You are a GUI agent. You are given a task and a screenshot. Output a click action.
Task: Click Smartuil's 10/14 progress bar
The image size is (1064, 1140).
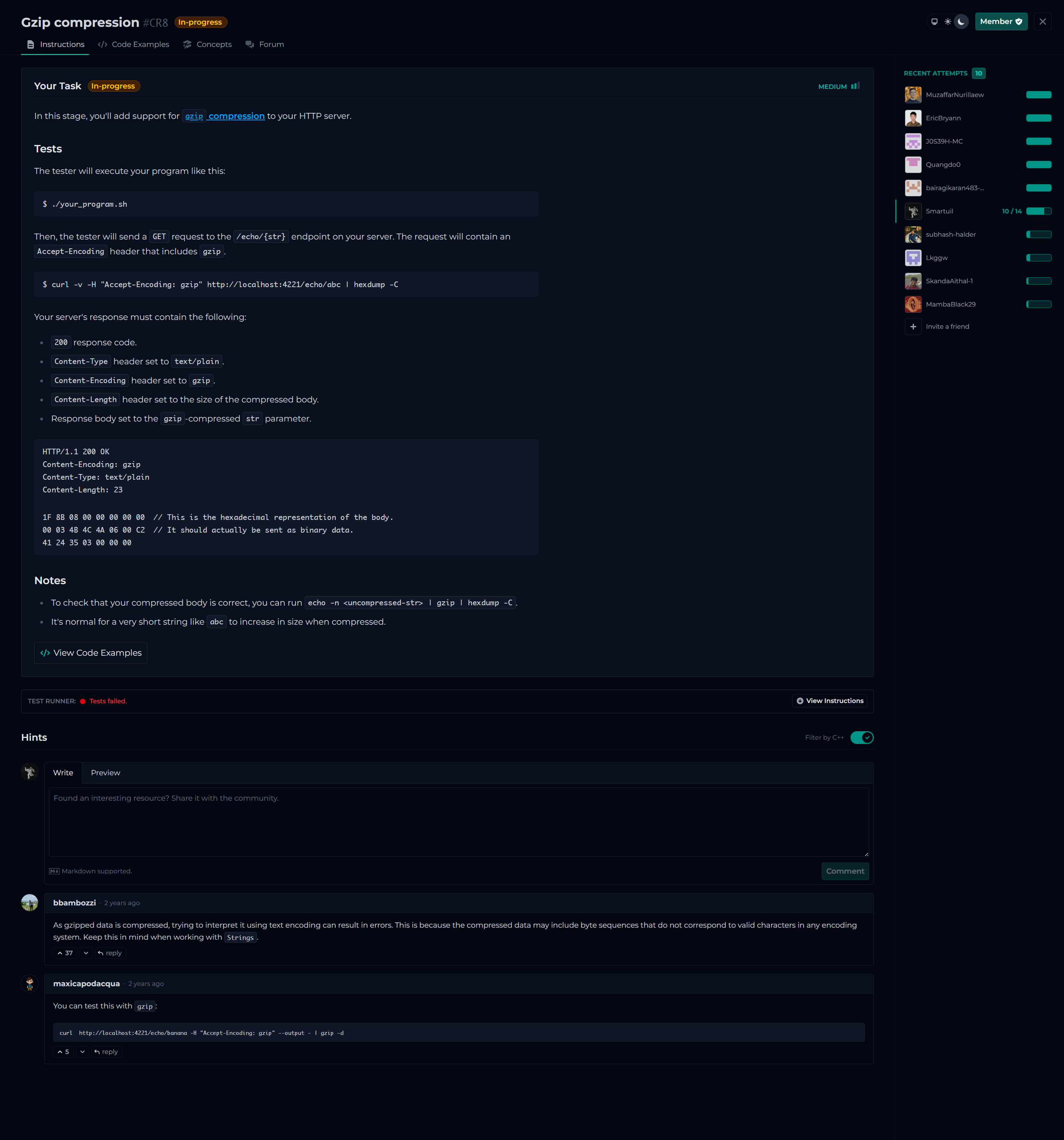pyautogui.click(x=1038, y=211)
